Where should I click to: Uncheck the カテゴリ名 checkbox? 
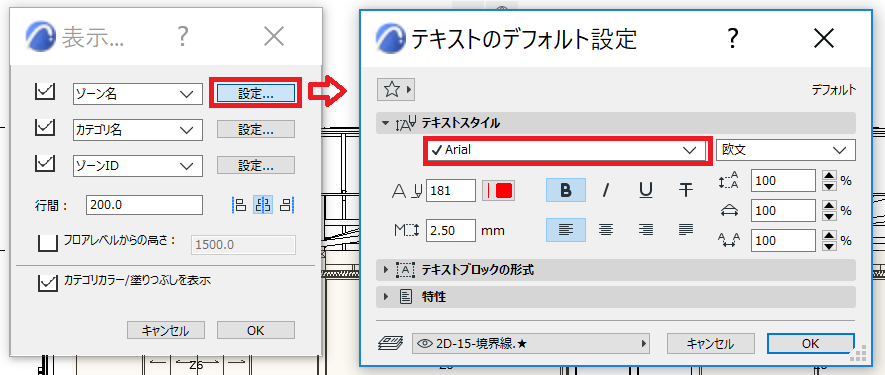coord(45,128)
